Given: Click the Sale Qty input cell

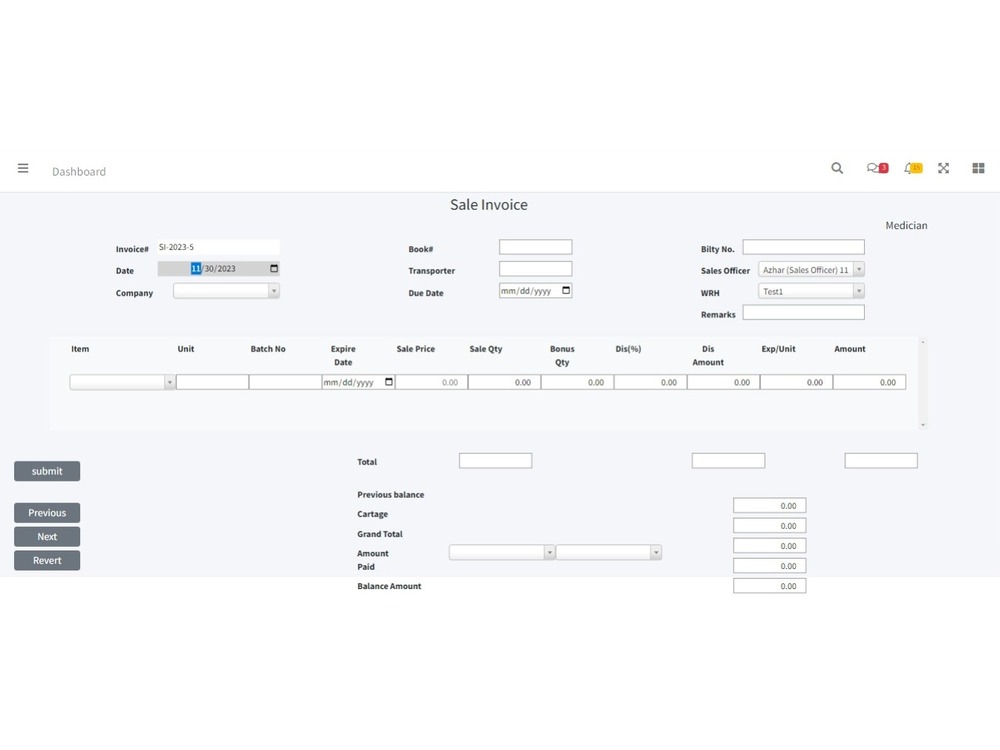Looking at the screenshot, I should tap(504, 382).
